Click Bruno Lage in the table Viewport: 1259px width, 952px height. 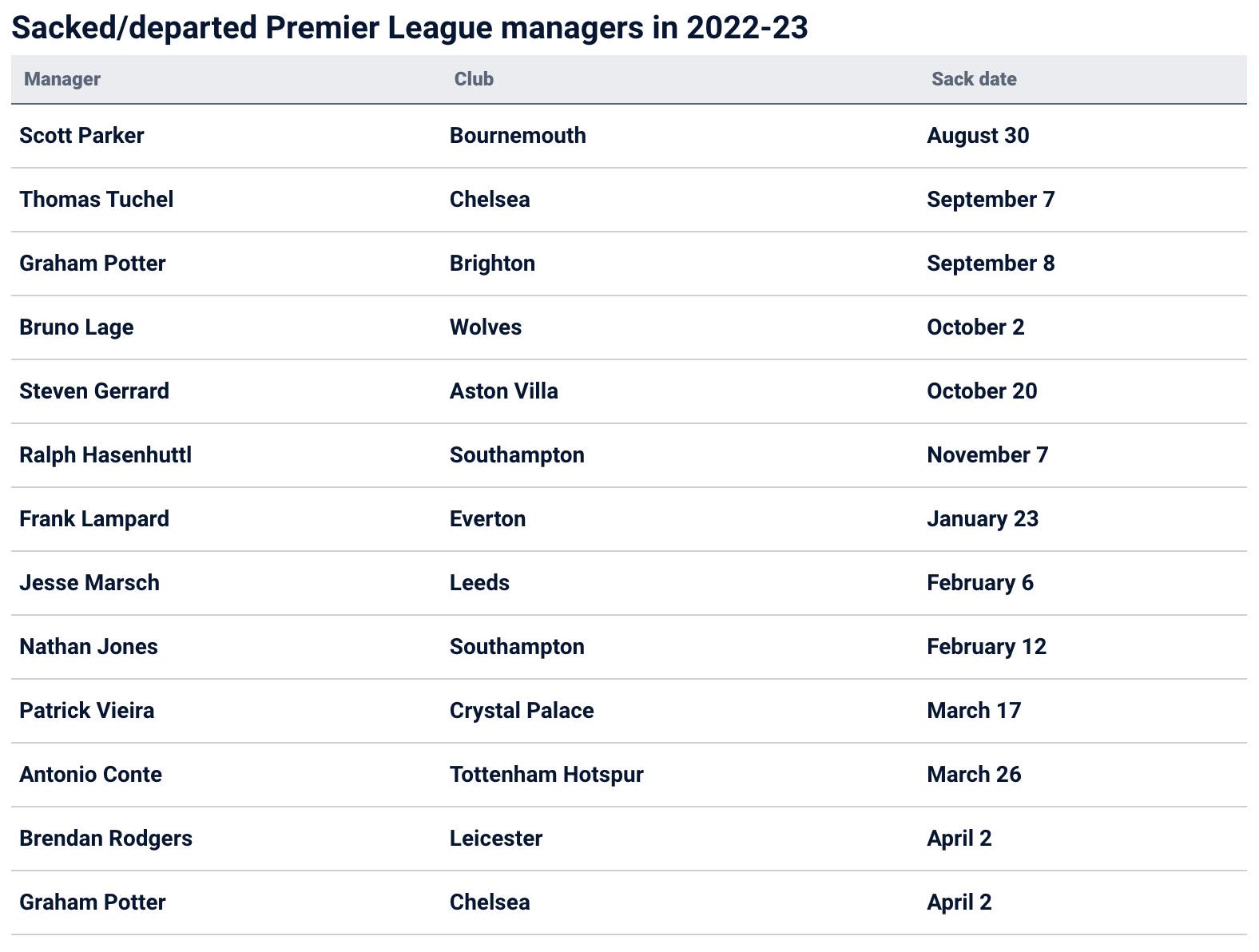(77, 327)
